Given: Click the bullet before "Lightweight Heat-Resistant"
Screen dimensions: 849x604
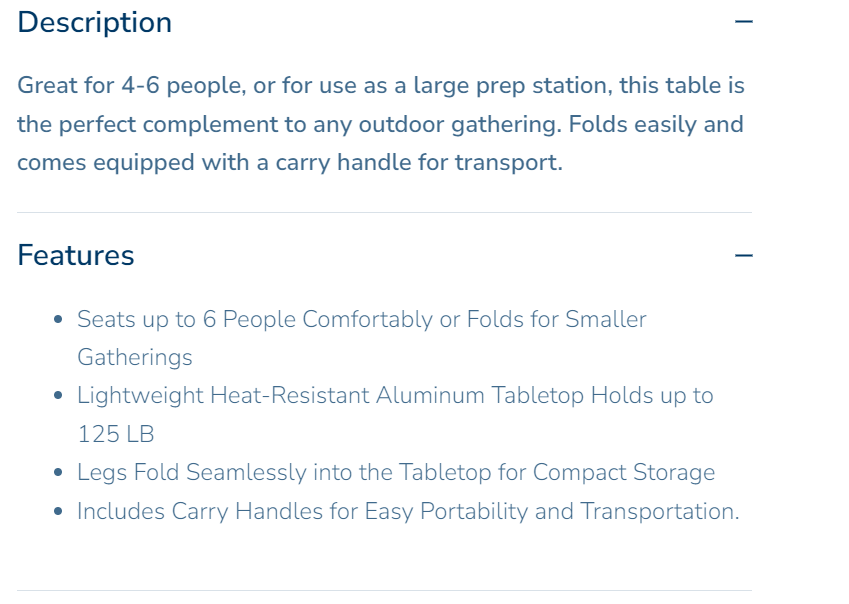Looking at the screenshot, I should pos(59,396).
